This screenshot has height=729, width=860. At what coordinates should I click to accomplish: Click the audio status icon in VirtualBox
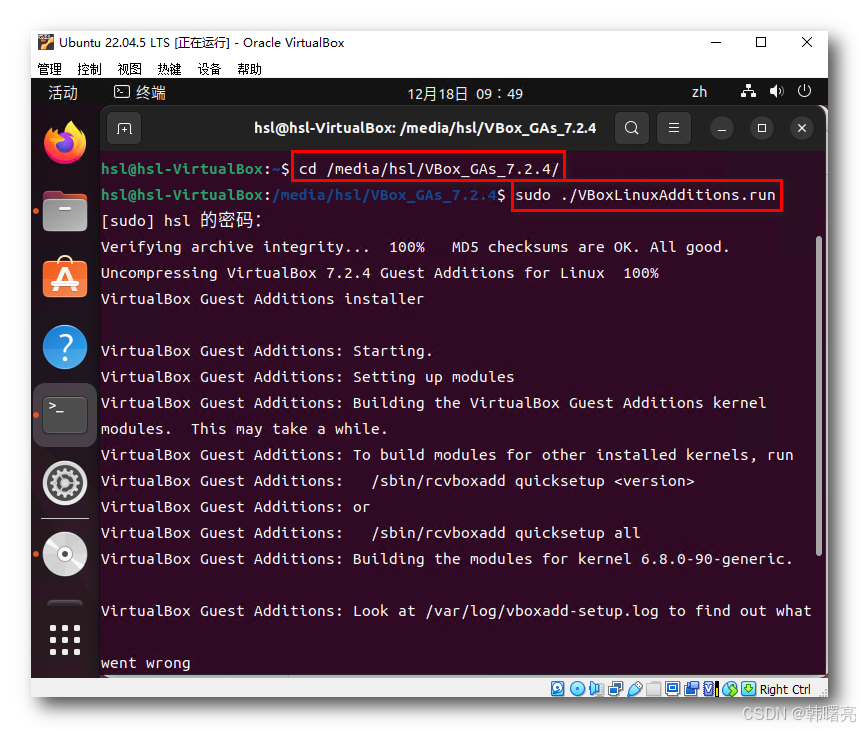[596, 689]
